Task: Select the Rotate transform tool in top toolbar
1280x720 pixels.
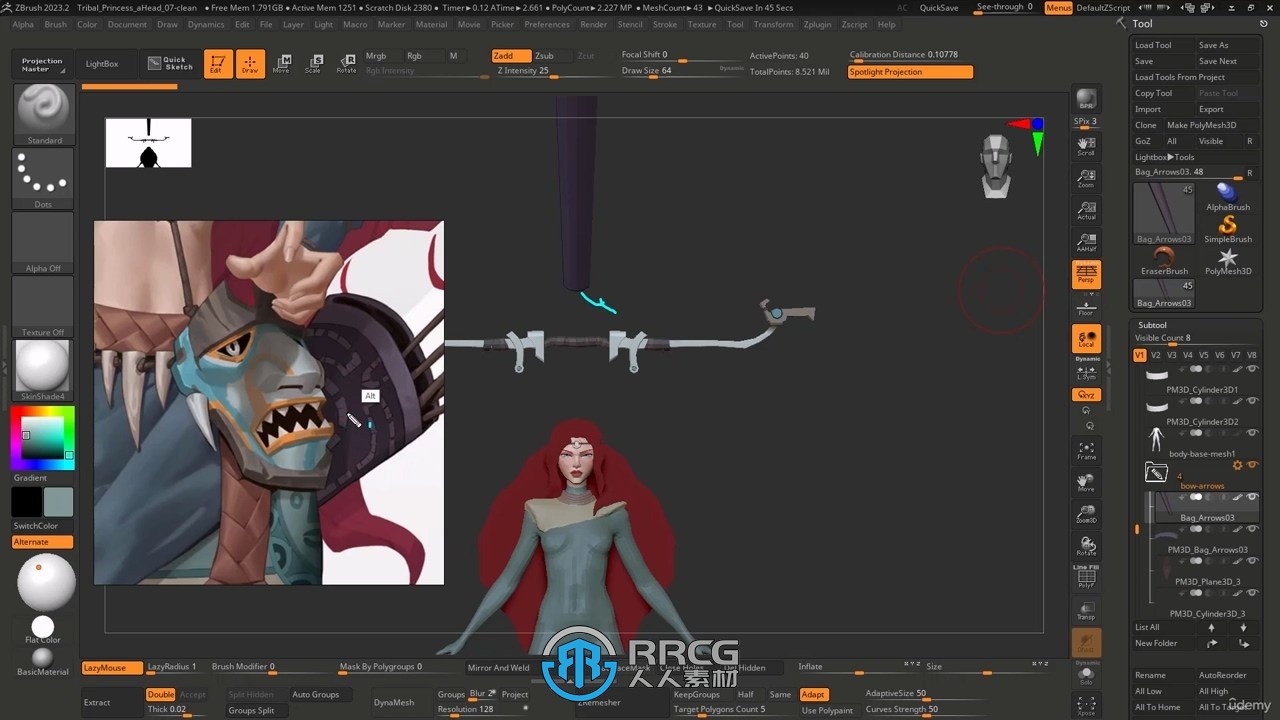Action: click(x=346, y=64)
